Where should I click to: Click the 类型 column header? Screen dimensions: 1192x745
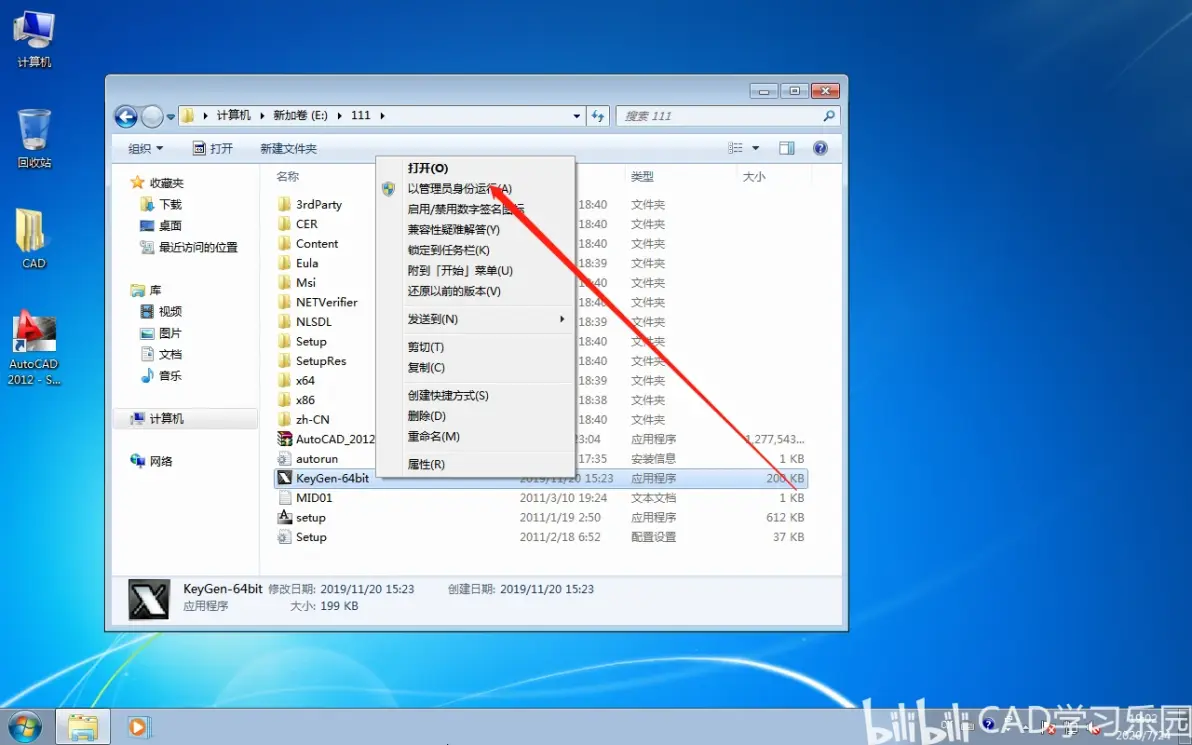[x=642, y=176]
